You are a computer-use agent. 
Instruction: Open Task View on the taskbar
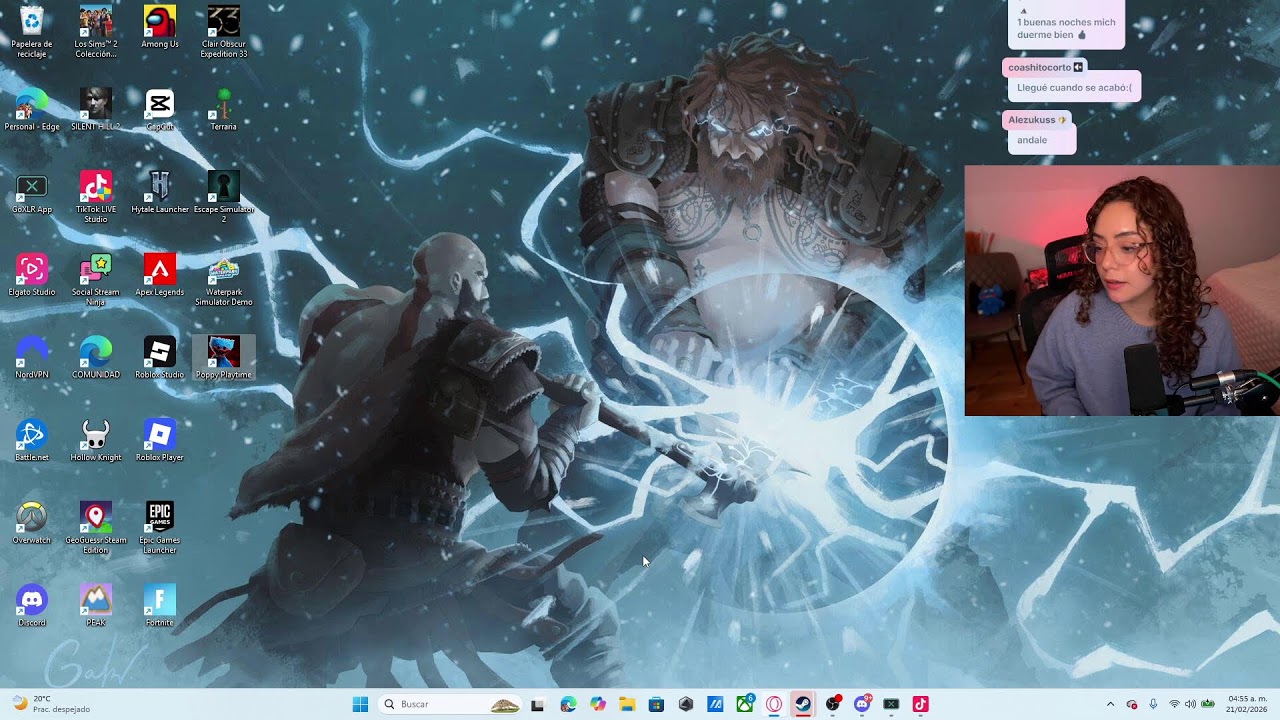tap(537, 704)
